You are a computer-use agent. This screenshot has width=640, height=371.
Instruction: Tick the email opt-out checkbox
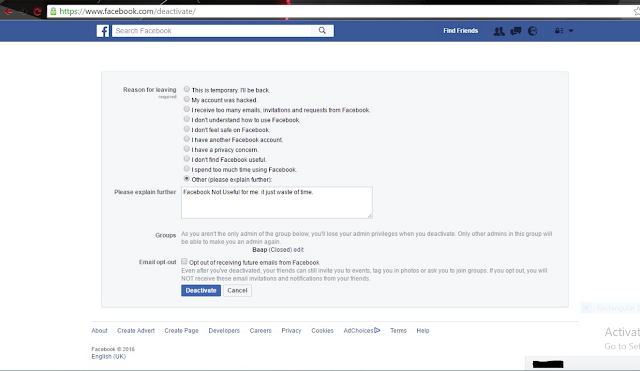click(x=184, y=262)
